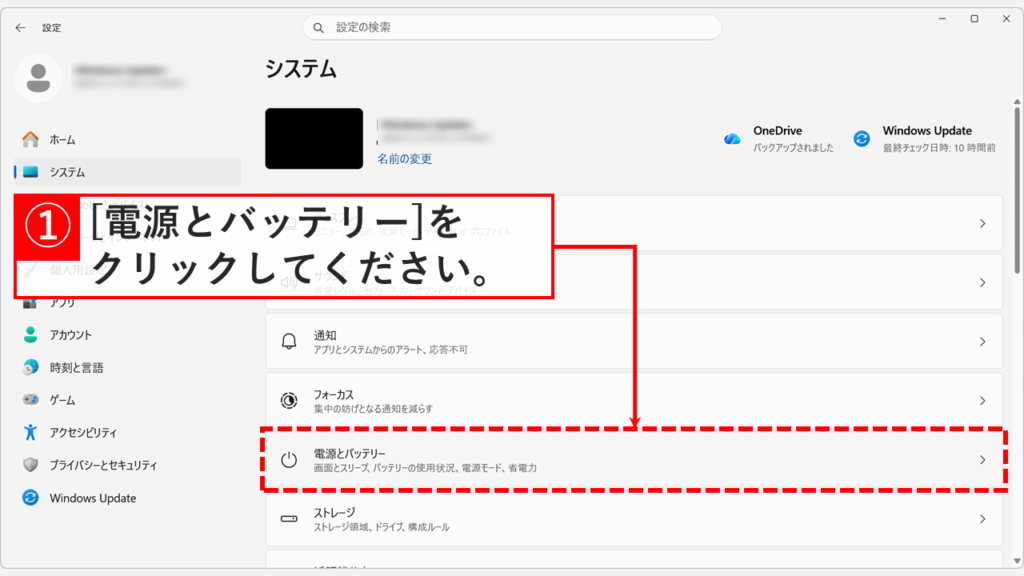Click the Windows Update status icon
This screenshot has width=1024, height=576.
[x=861, y=138]
